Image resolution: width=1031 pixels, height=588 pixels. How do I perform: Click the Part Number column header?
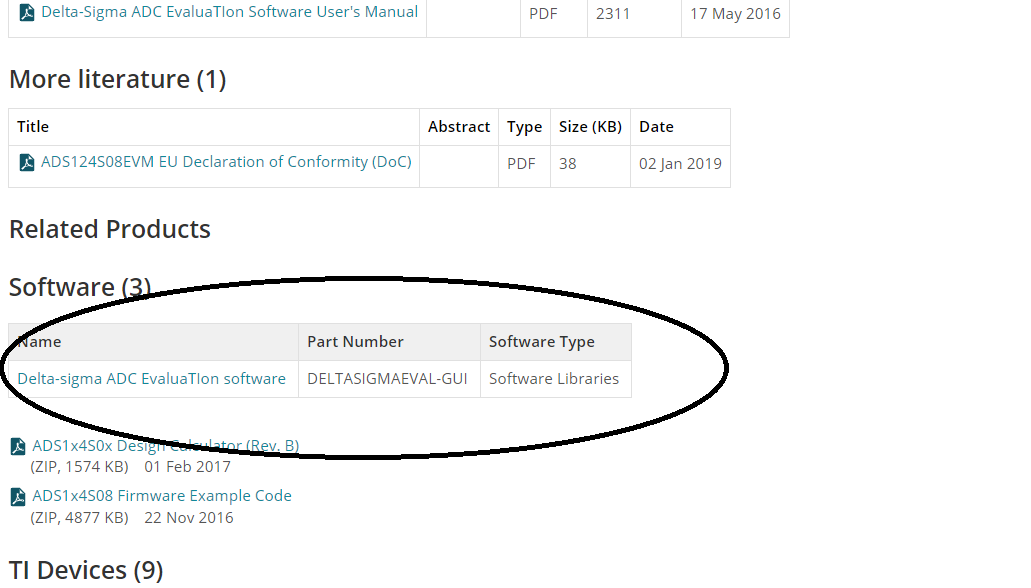coord(389,342)
